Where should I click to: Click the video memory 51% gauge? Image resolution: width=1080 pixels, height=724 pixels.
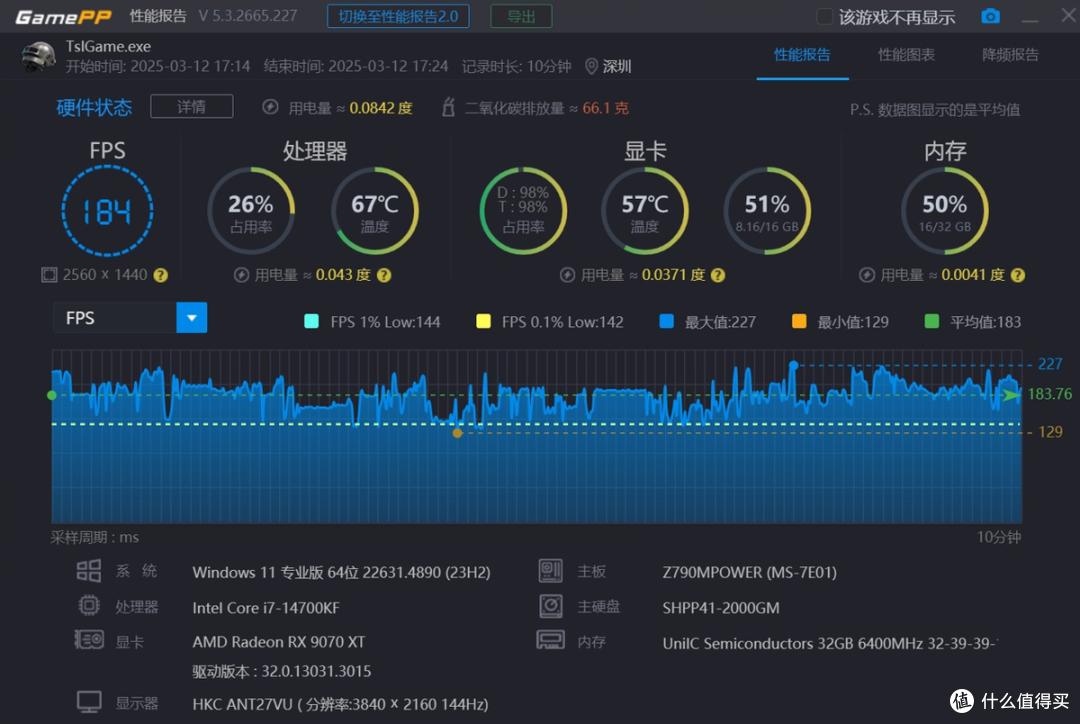767,211
